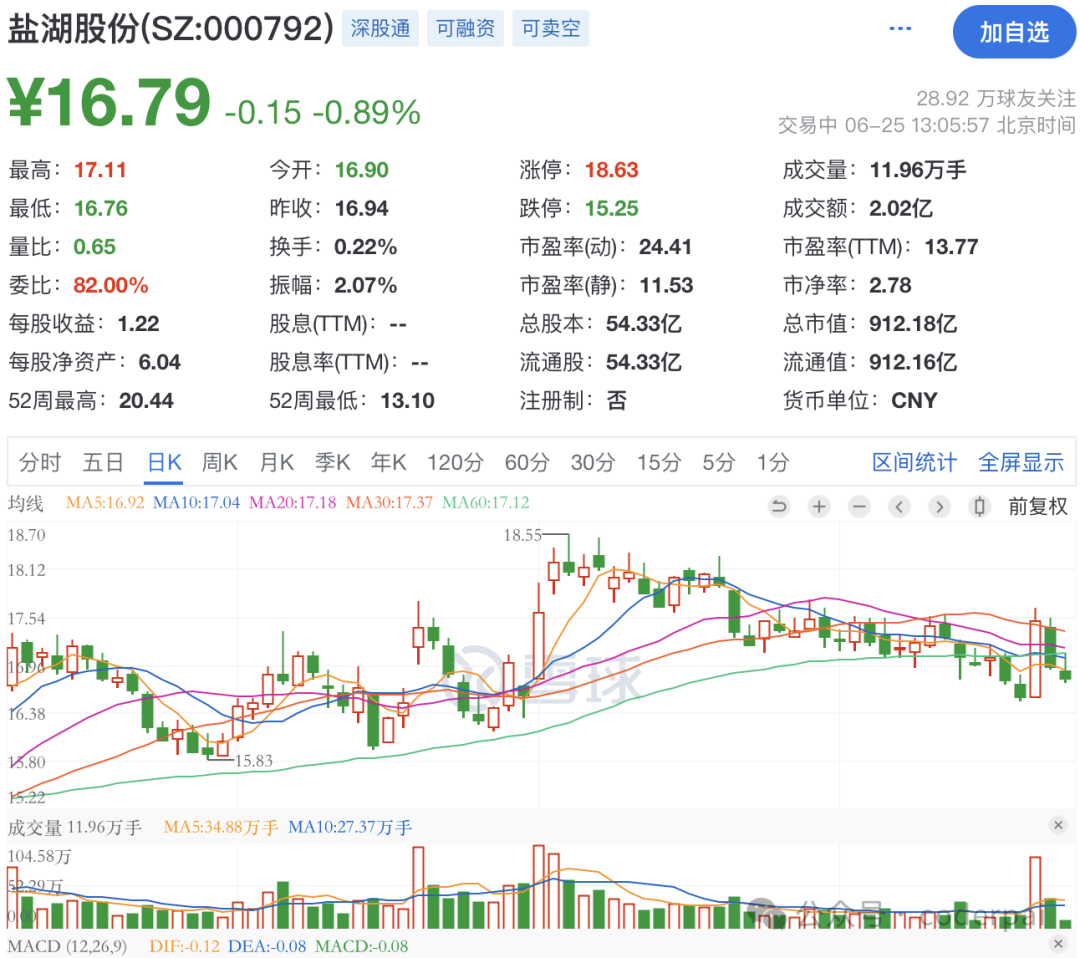The height and width of the screenshot is (958, 1080).
Task: Select the 年K chart tab
Action: [388, 462]
